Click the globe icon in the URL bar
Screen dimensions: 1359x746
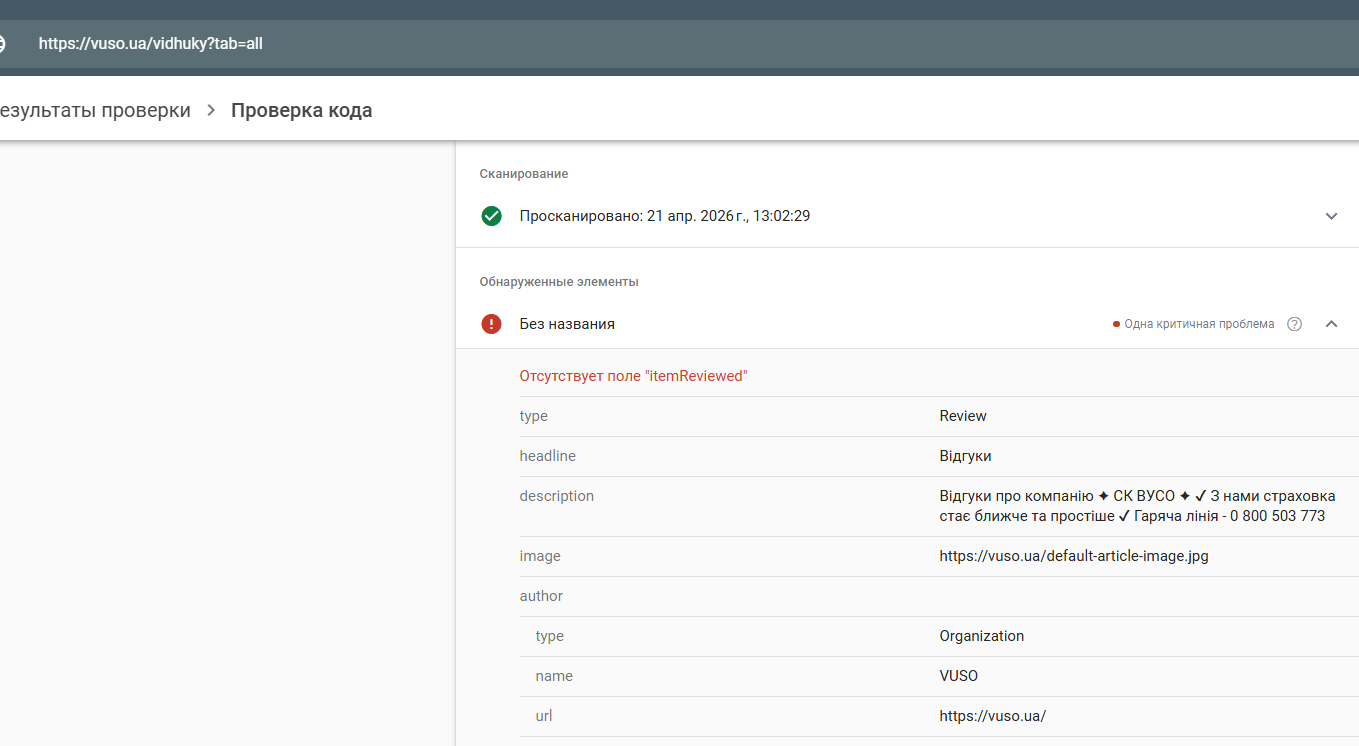coord(2,44)
